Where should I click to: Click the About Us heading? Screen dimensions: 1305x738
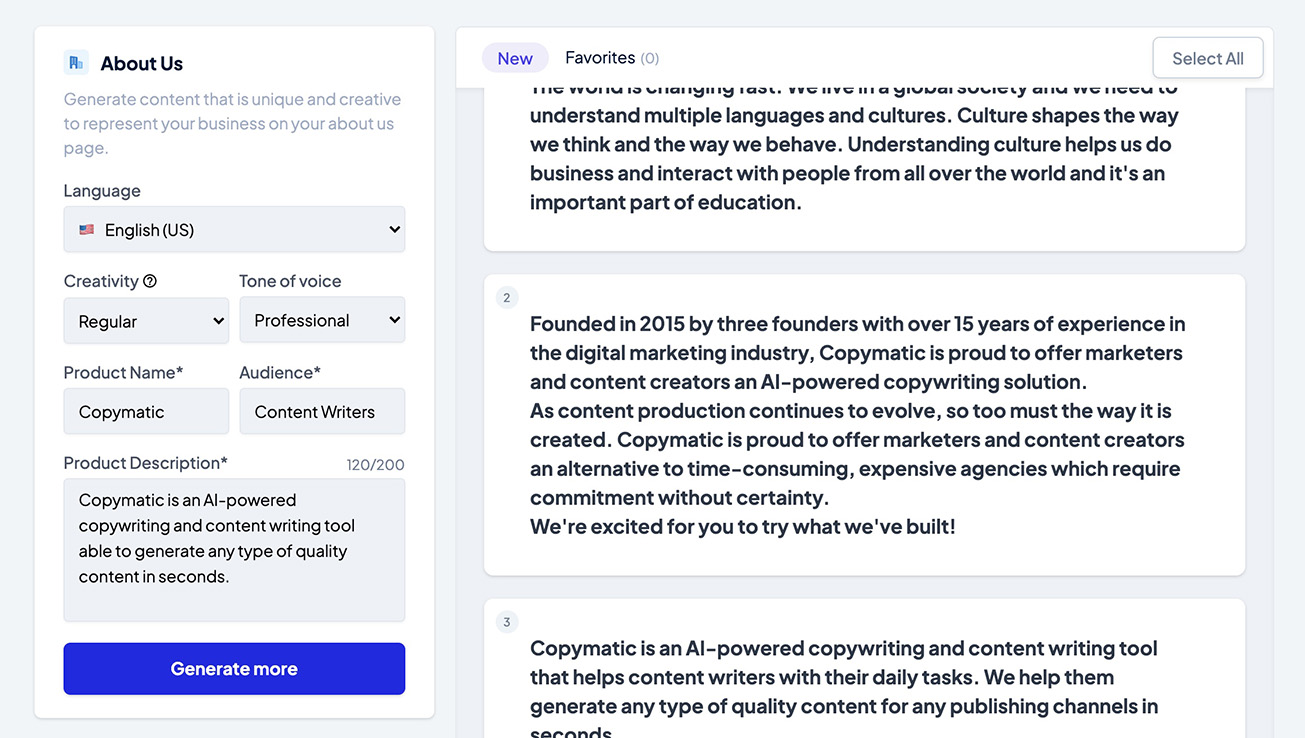coord(140,62)
